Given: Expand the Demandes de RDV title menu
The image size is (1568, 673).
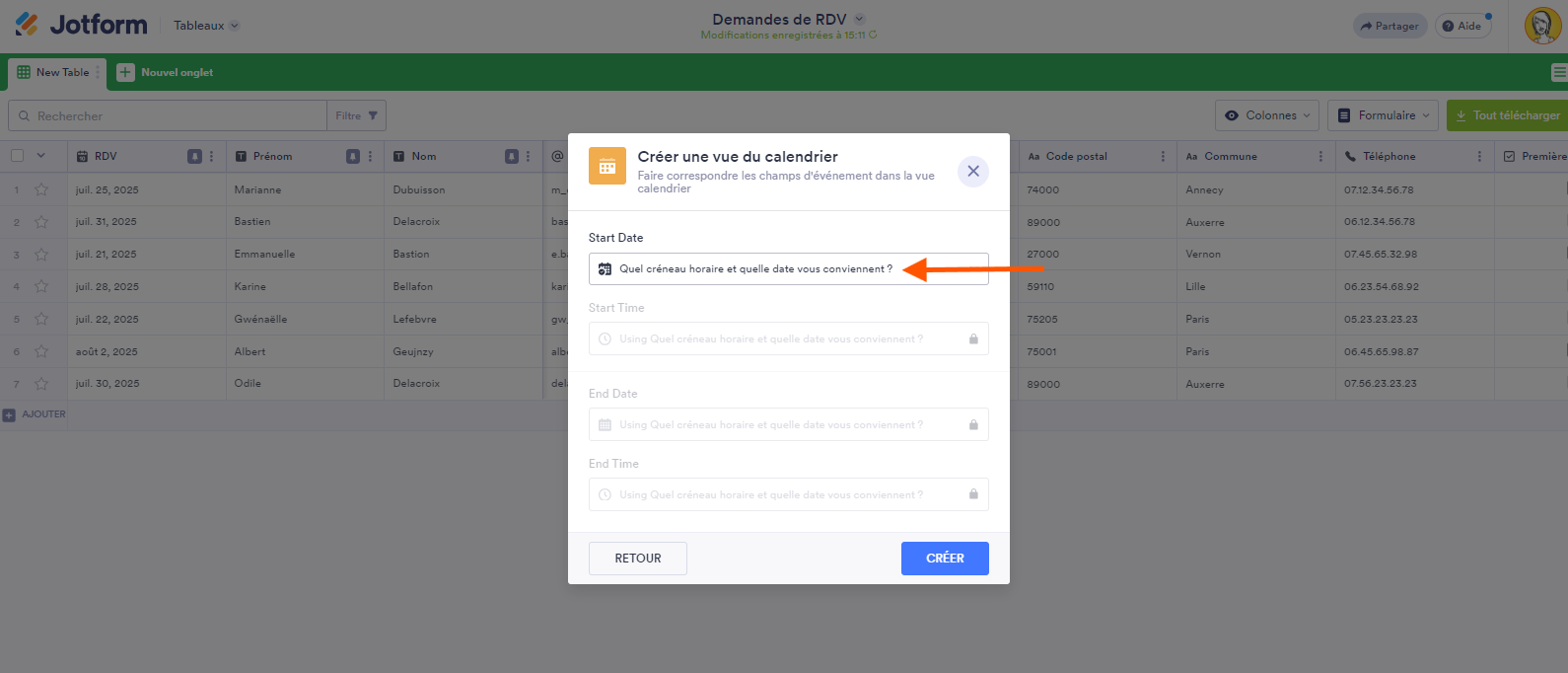Looking at the screenshot, I should (x=859, y=19).
